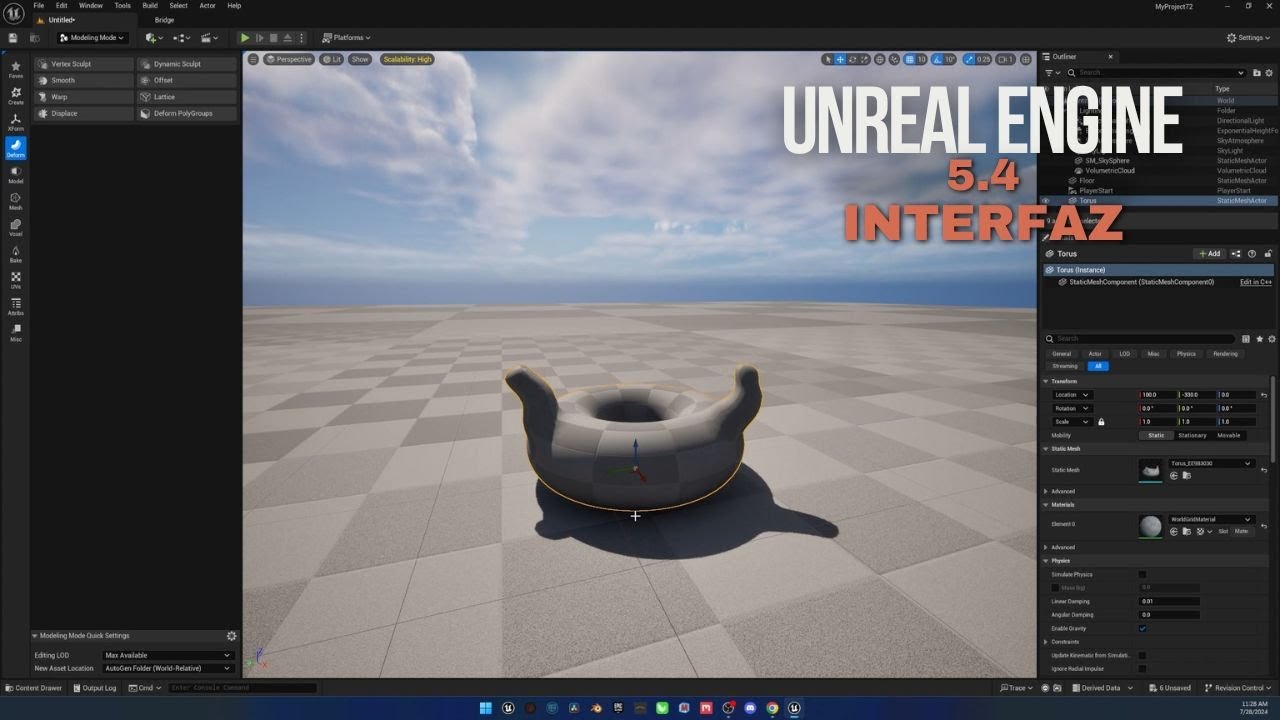
Task: Open the Platforms dropdown
Action: (346, 38)
